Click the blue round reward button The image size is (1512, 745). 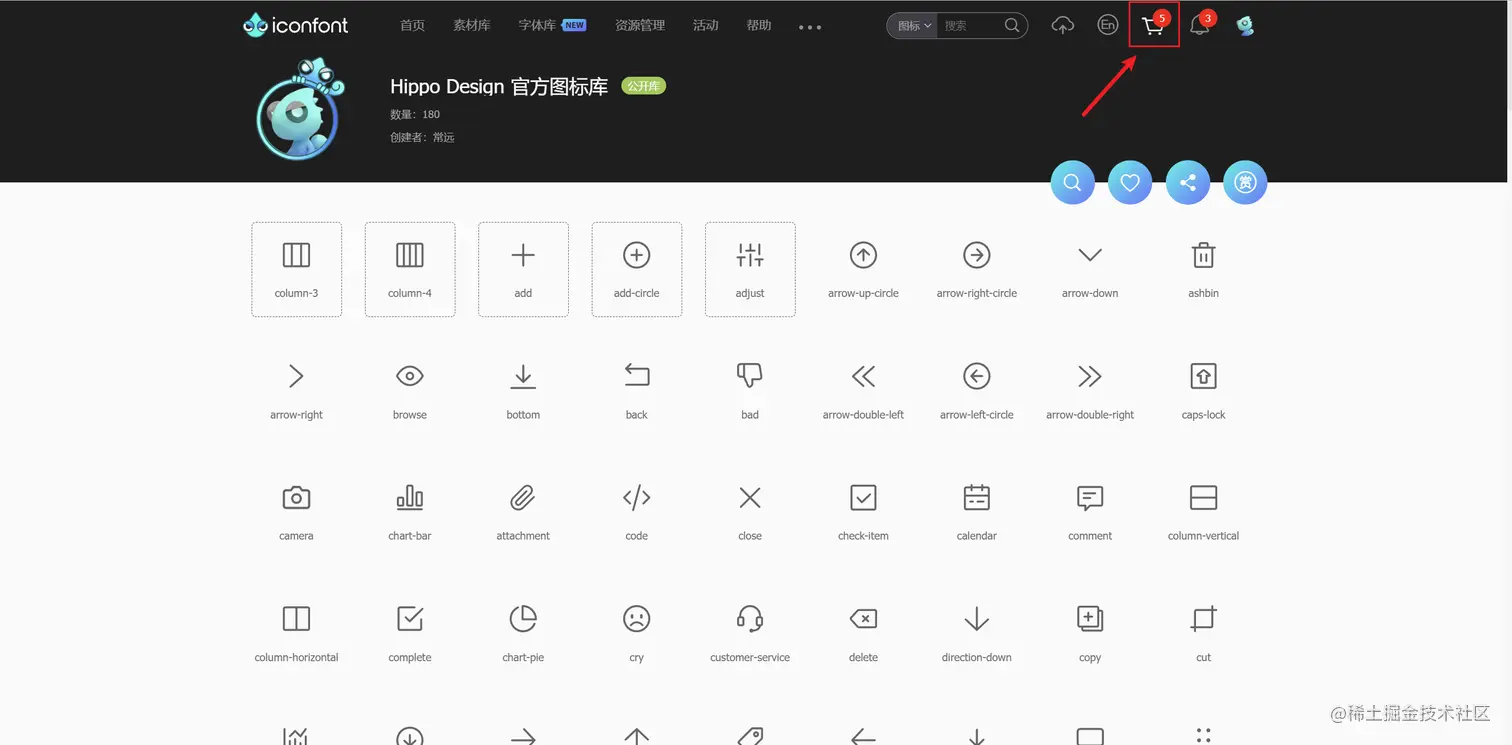[x=1245, y=183]
